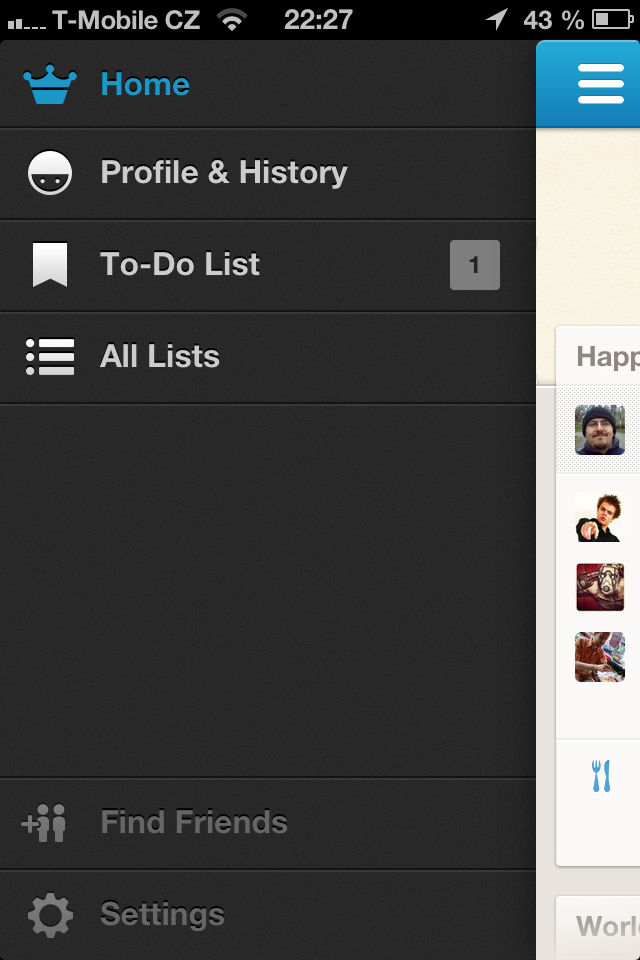640x960 pixels.
Task: Select the Home crown icon
Action: coord(50,84)
